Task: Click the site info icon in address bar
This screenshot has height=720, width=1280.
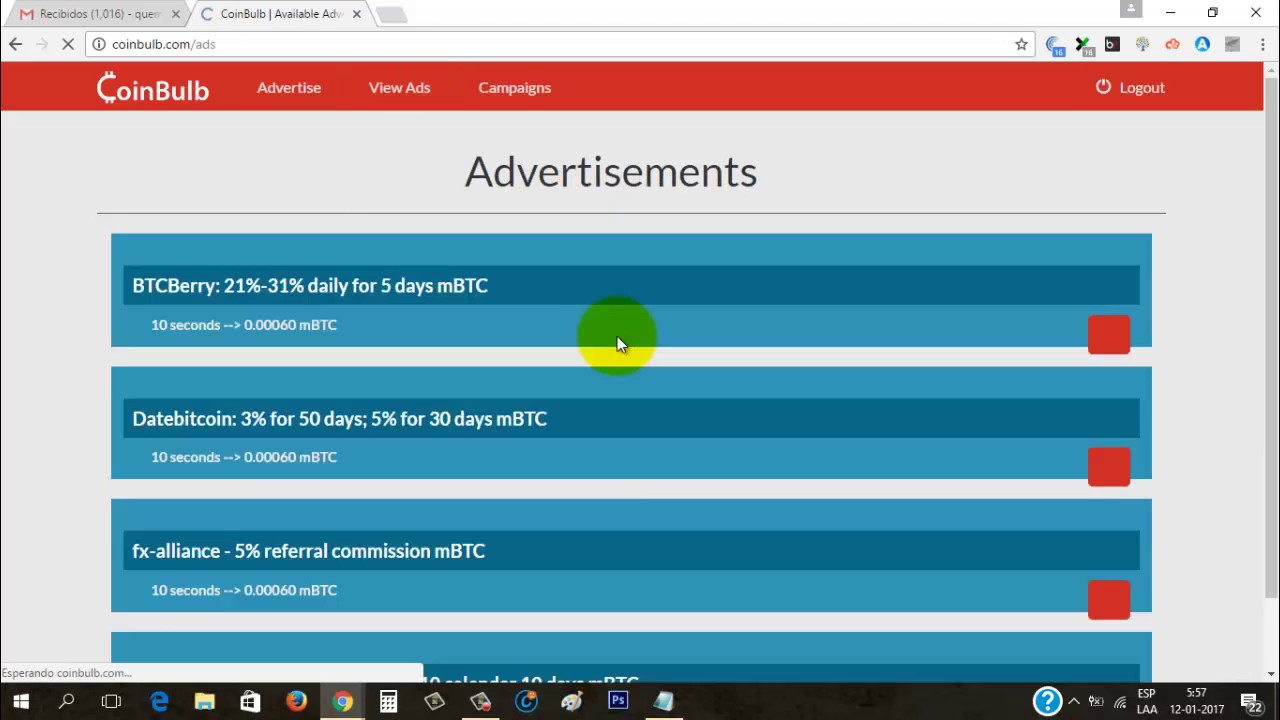Action: pos(98,44)
